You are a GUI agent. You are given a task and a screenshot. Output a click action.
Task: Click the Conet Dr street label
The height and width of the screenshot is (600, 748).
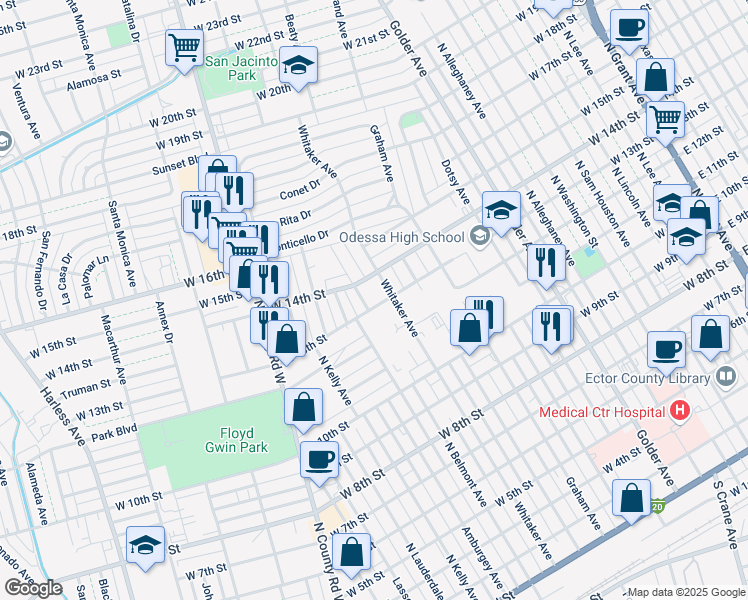point(300,190)
